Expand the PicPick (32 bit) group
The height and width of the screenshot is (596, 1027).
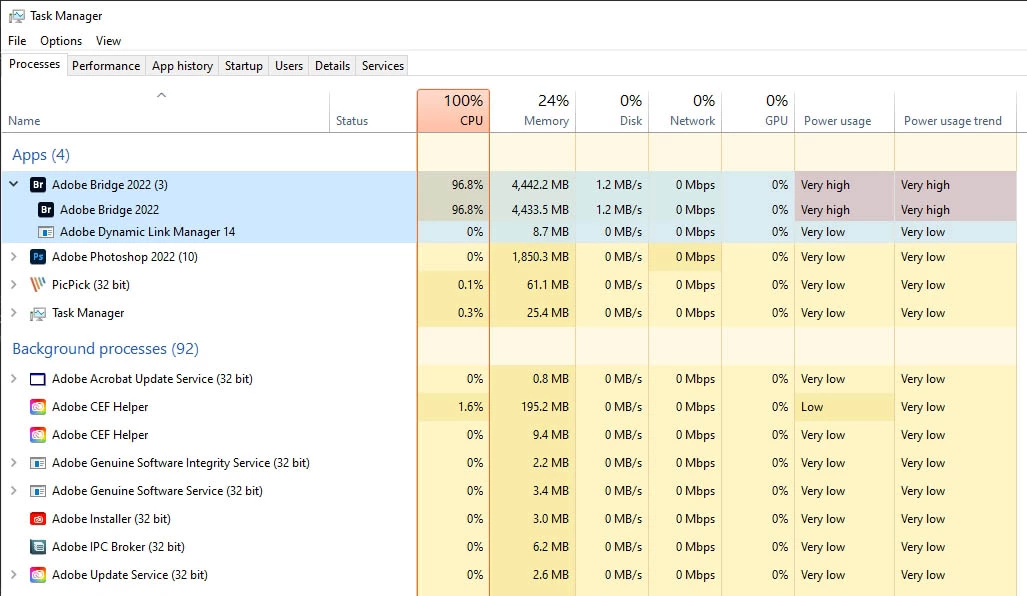(x=14, y=285)
